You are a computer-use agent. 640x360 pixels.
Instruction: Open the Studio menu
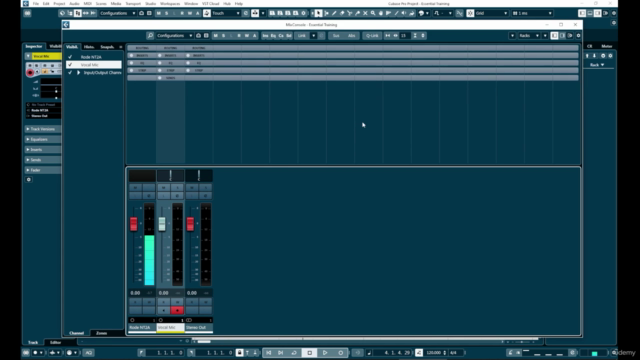click(x=150, y=3)
